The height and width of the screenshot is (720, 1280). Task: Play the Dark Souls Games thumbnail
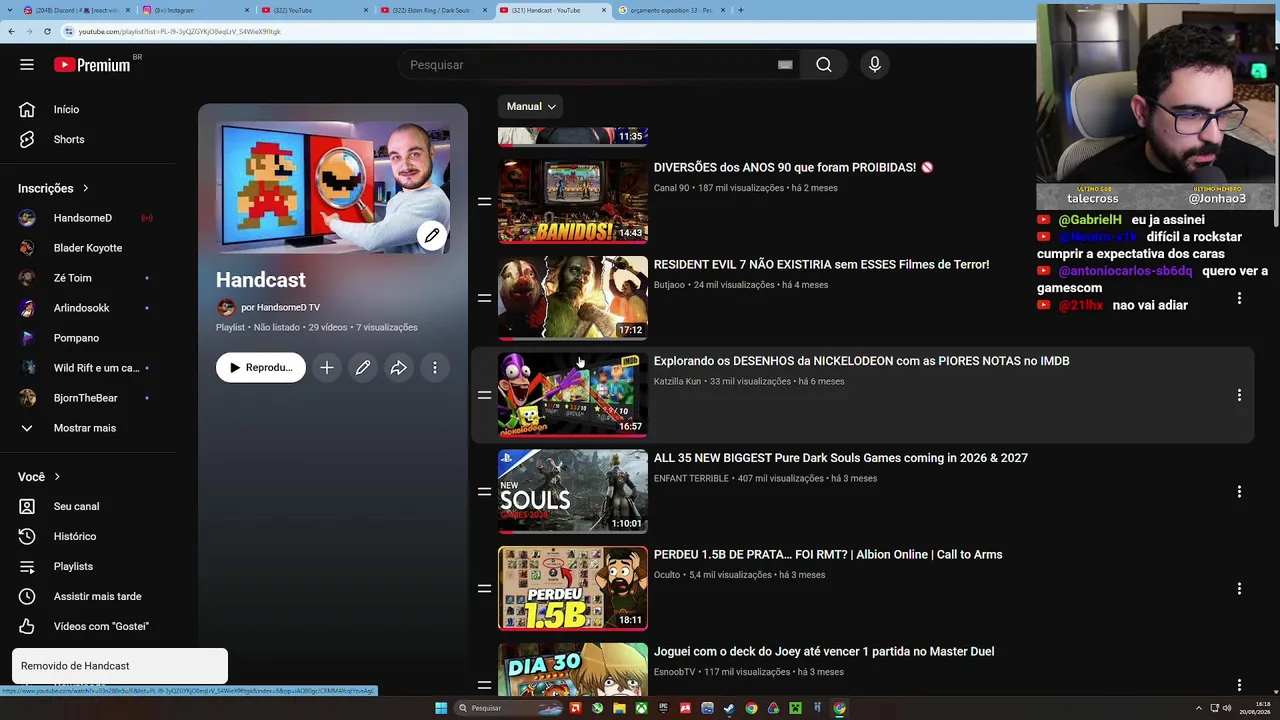573,492
